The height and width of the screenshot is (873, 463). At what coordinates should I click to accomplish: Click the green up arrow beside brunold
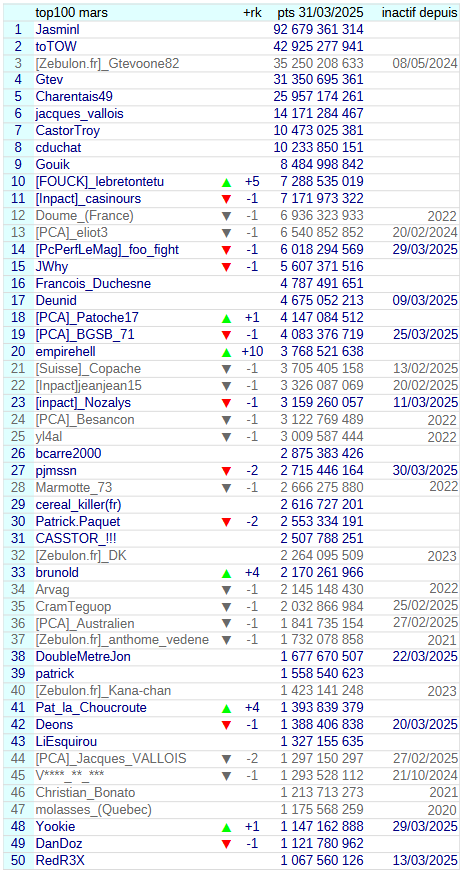tap(226, 573)
